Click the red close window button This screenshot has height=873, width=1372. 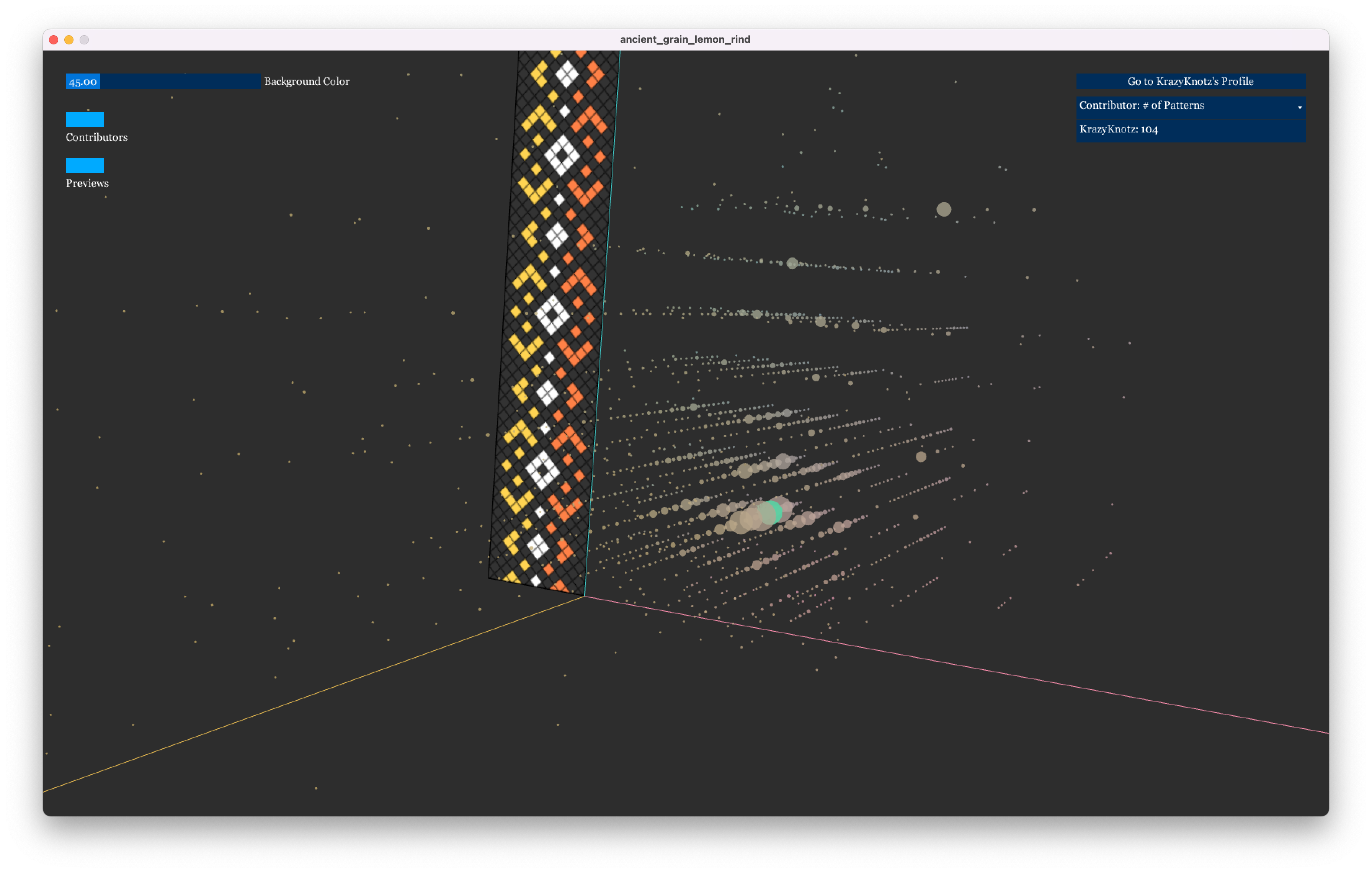54,39
